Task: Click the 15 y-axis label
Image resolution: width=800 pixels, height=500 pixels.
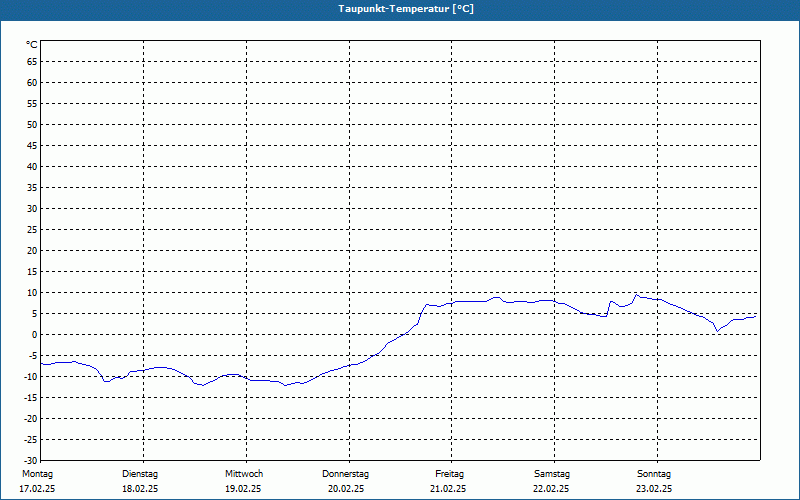Action: point(32,271)
